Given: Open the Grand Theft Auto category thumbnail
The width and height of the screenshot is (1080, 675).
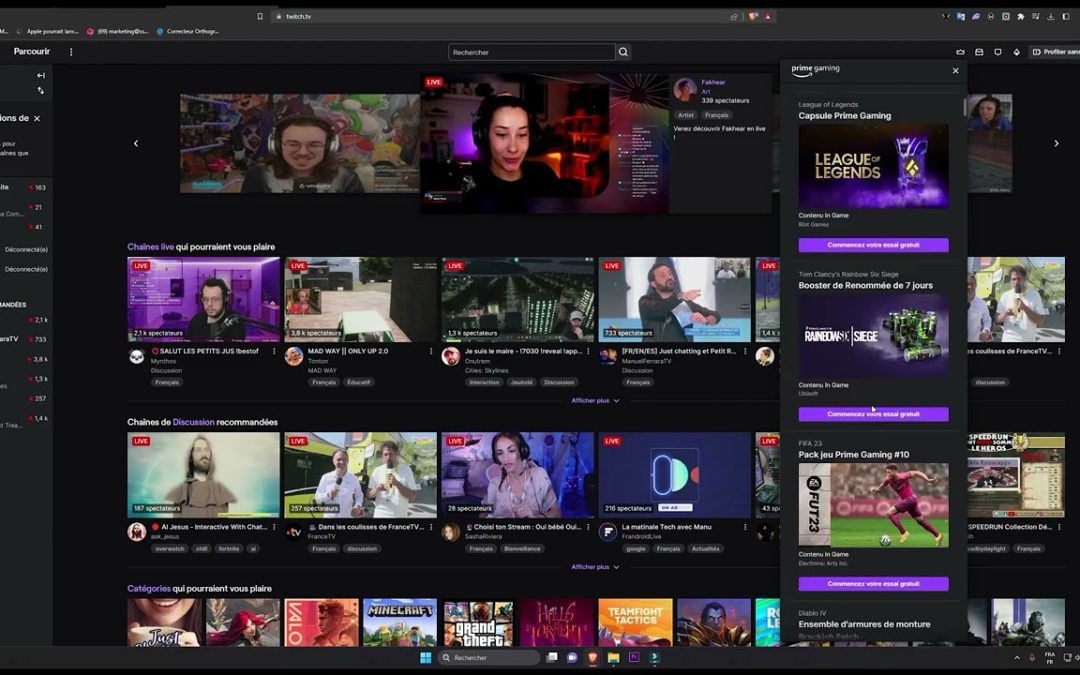Looking at the screenshot, I should pos(478,623).
